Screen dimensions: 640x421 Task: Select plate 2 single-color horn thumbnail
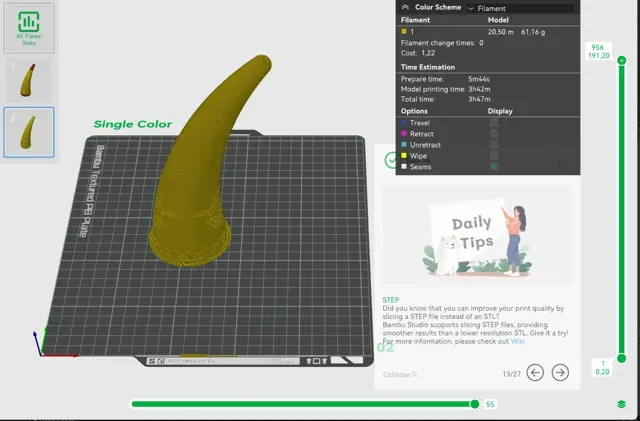pos(29,132)
